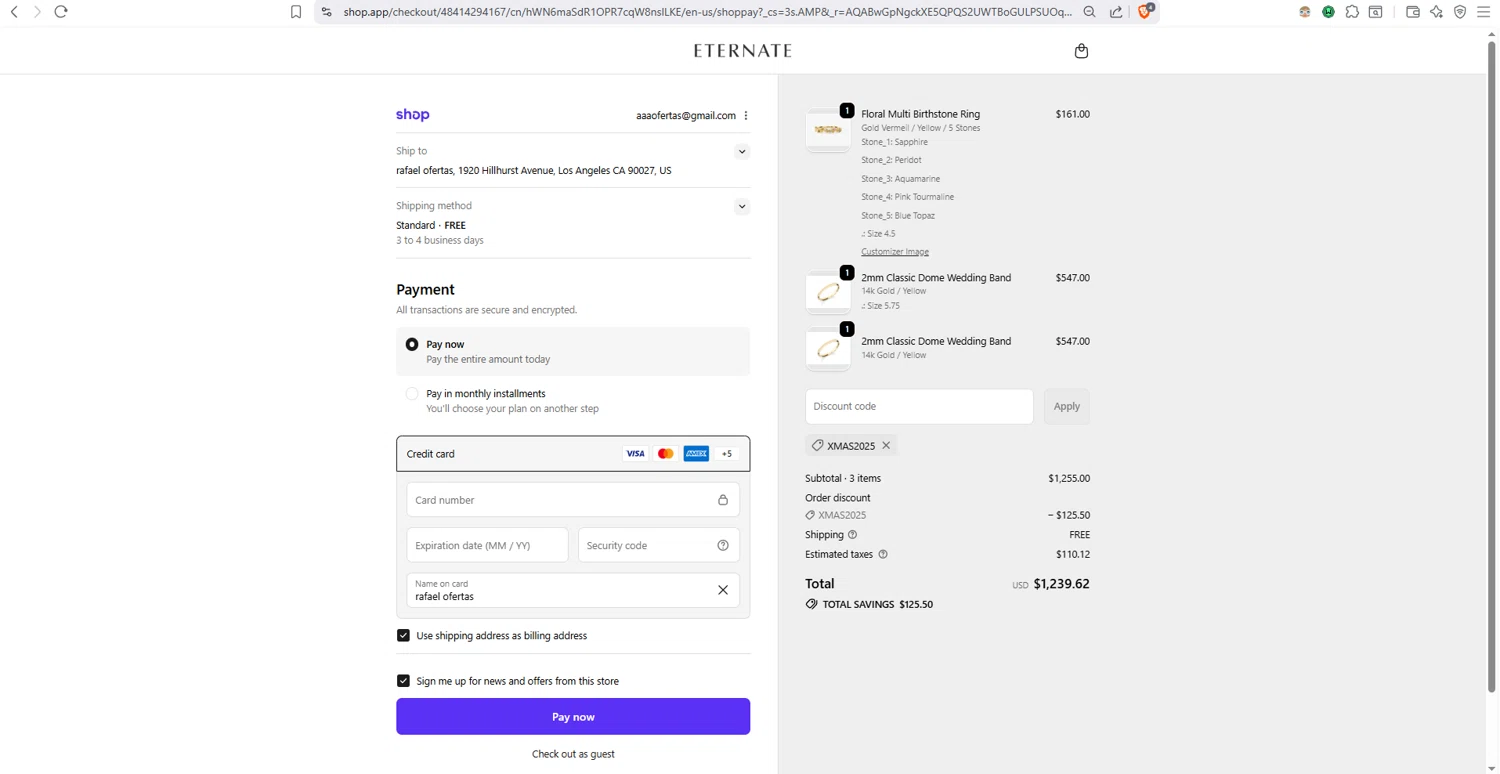Click the Apply discount button

pos(1066,407)
